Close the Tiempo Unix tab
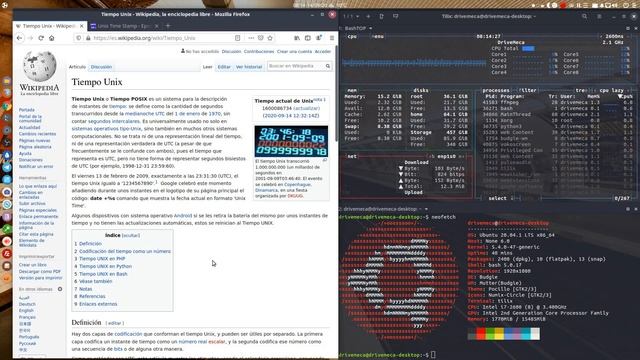Screen dimensions: 640x360 [82, 26]
